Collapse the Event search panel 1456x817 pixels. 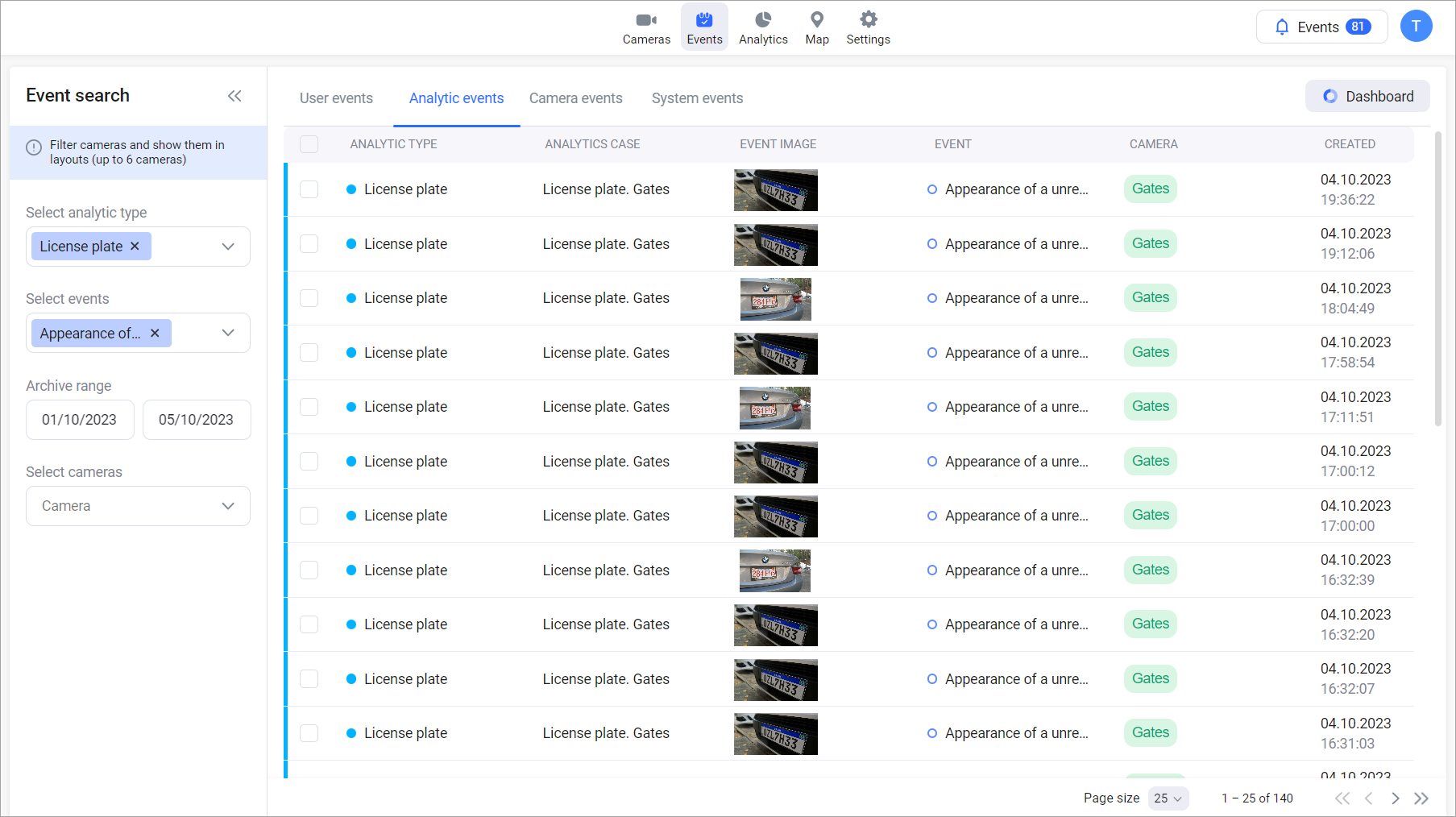tap(234, 96)
